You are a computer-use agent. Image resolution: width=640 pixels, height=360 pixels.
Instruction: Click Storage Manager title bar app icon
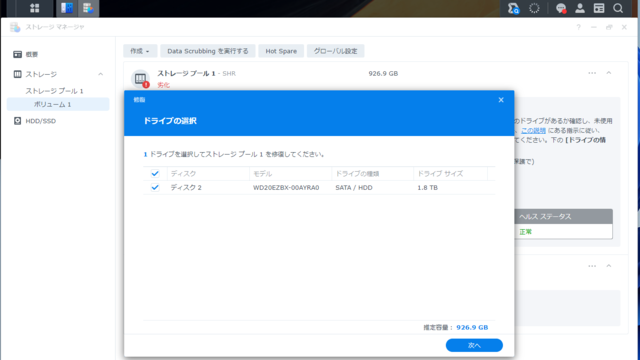[x=15, y=27]
